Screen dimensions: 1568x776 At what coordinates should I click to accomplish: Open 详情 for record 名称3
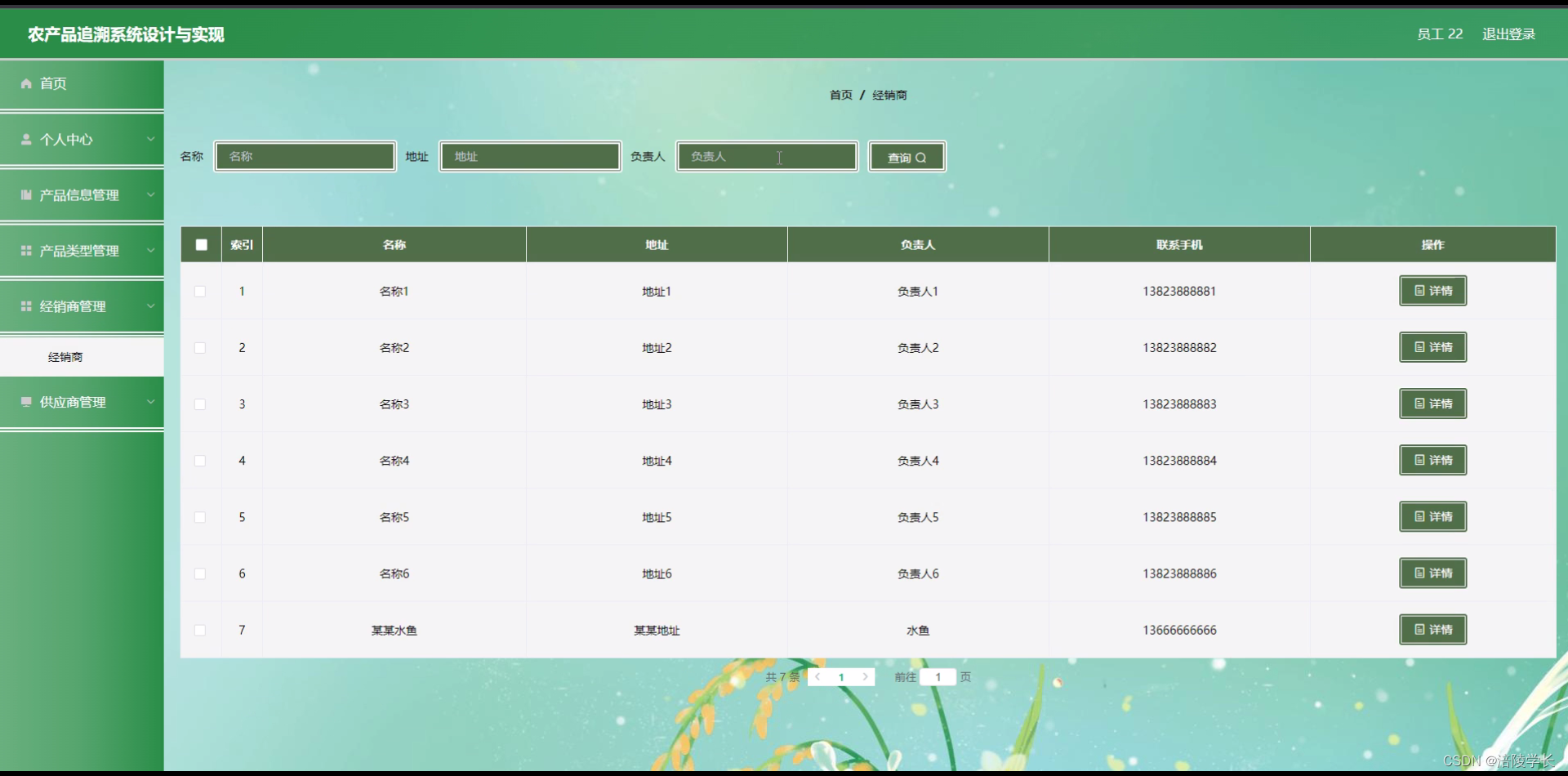(x=1432, y=404)
